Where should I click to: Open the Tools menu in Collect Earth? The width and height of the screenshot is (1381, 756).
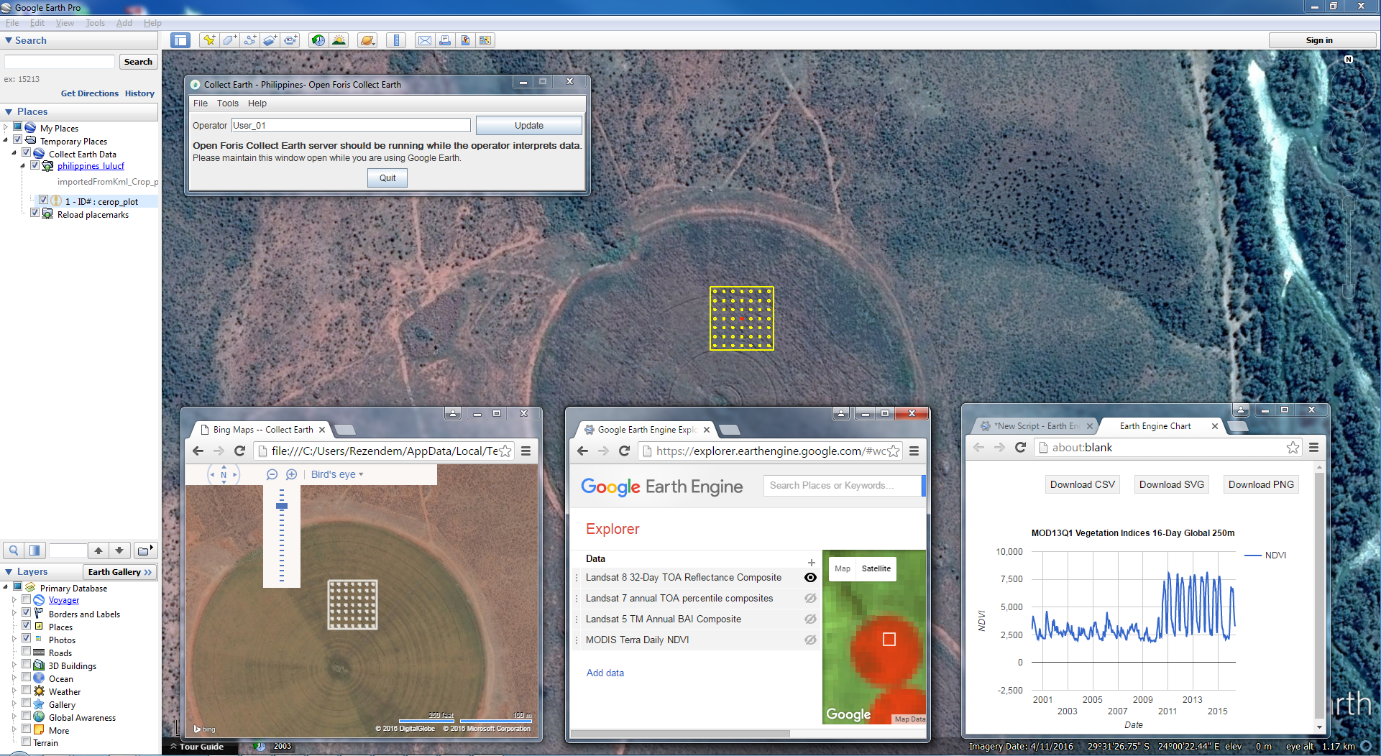[x=228, y=103]
